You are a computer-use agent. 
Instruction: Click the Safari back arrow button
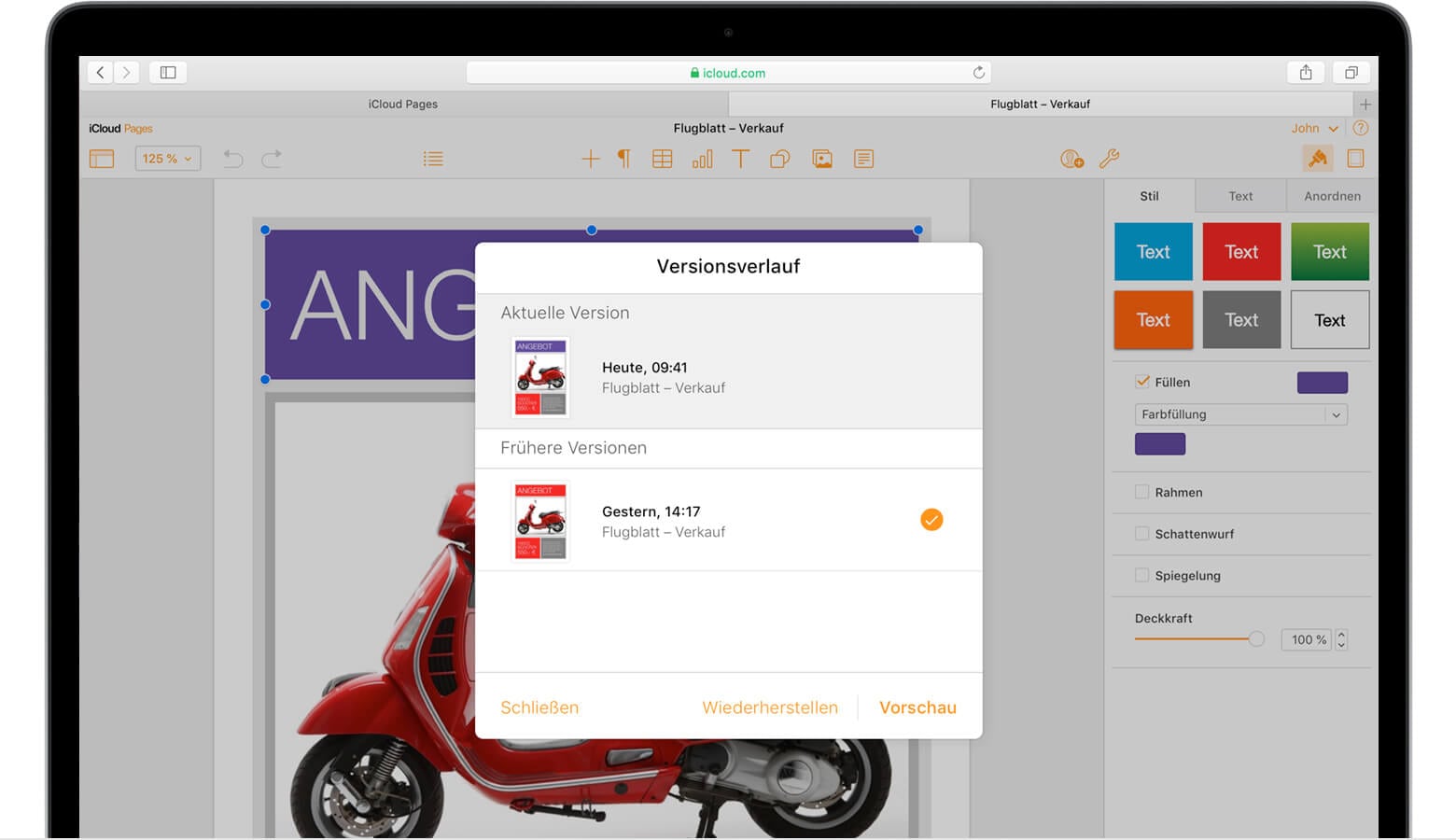pyautogui.click(x=101, y=72)
